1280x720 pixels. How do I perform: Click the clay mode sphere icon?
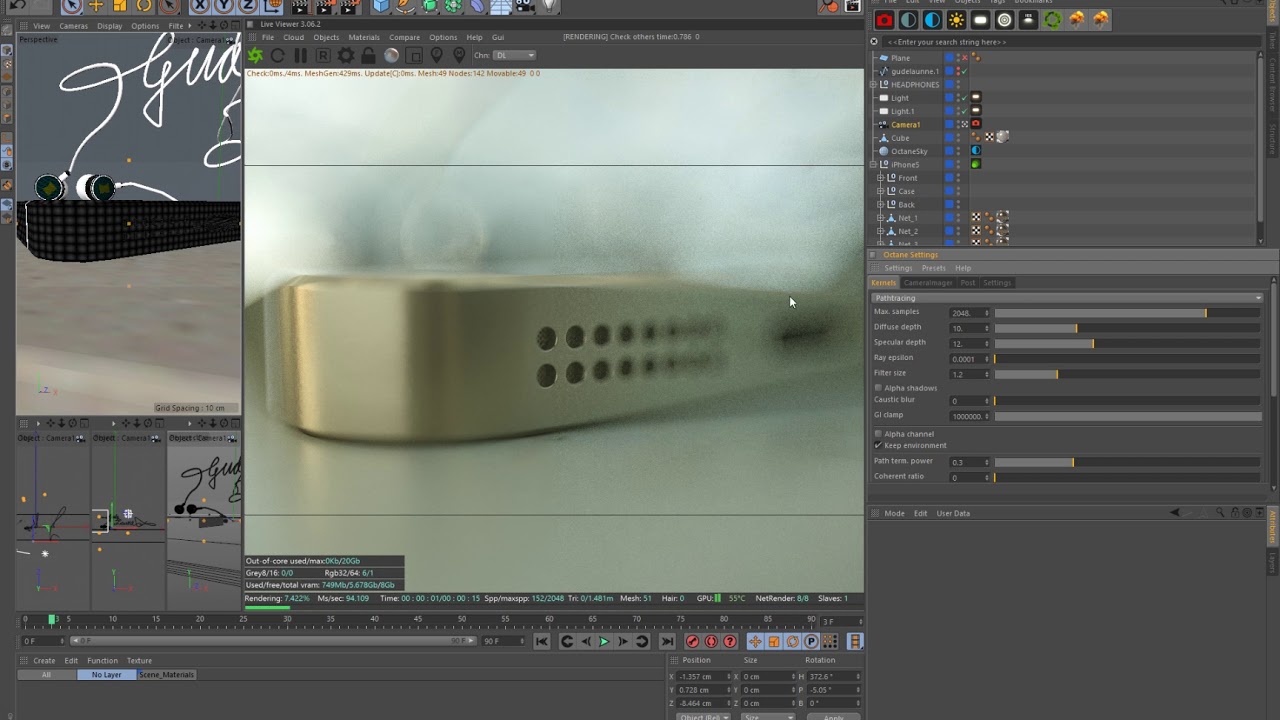click(391, 56)
